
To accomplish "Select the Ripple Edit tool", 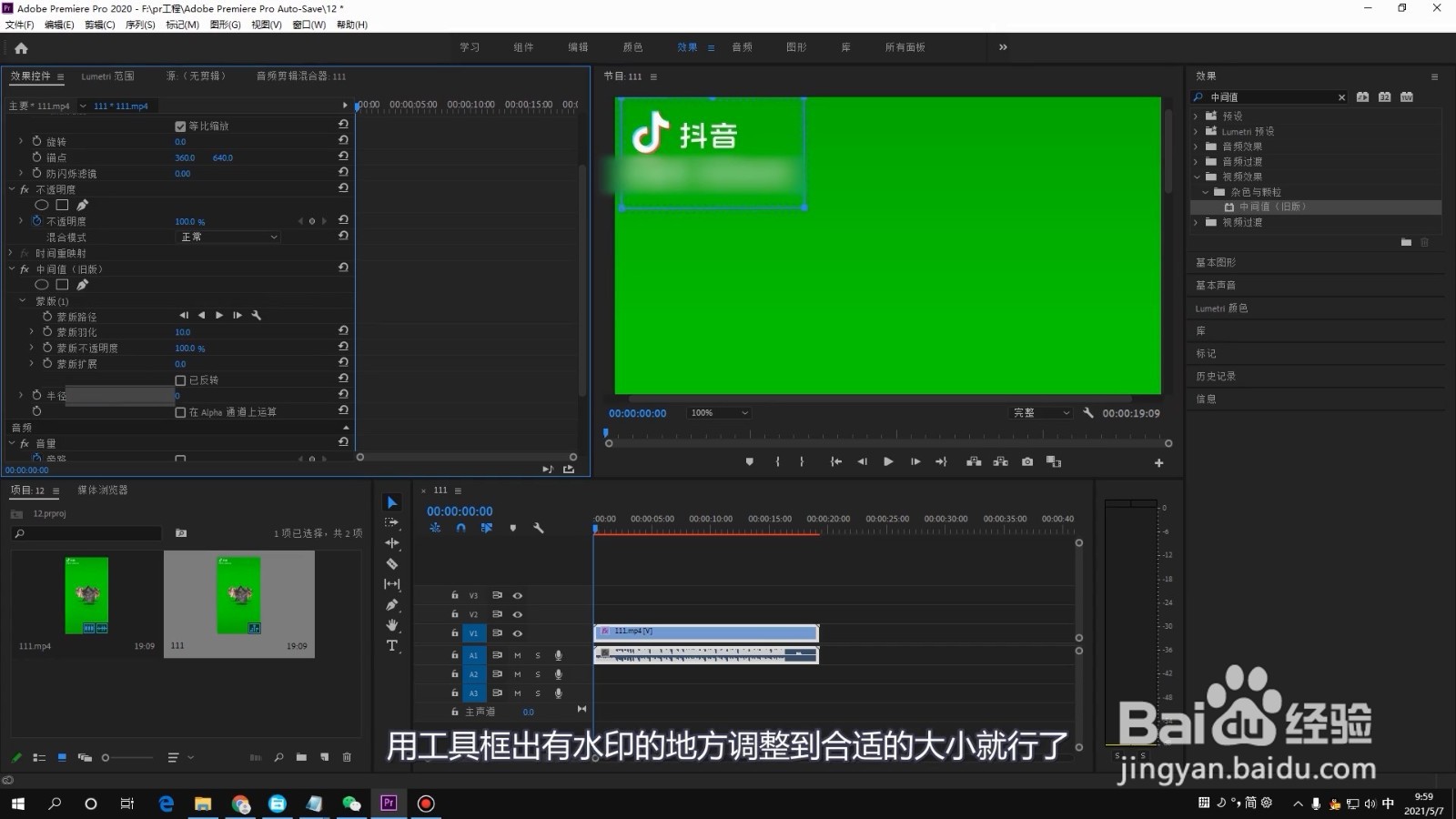I will (392, 543).
